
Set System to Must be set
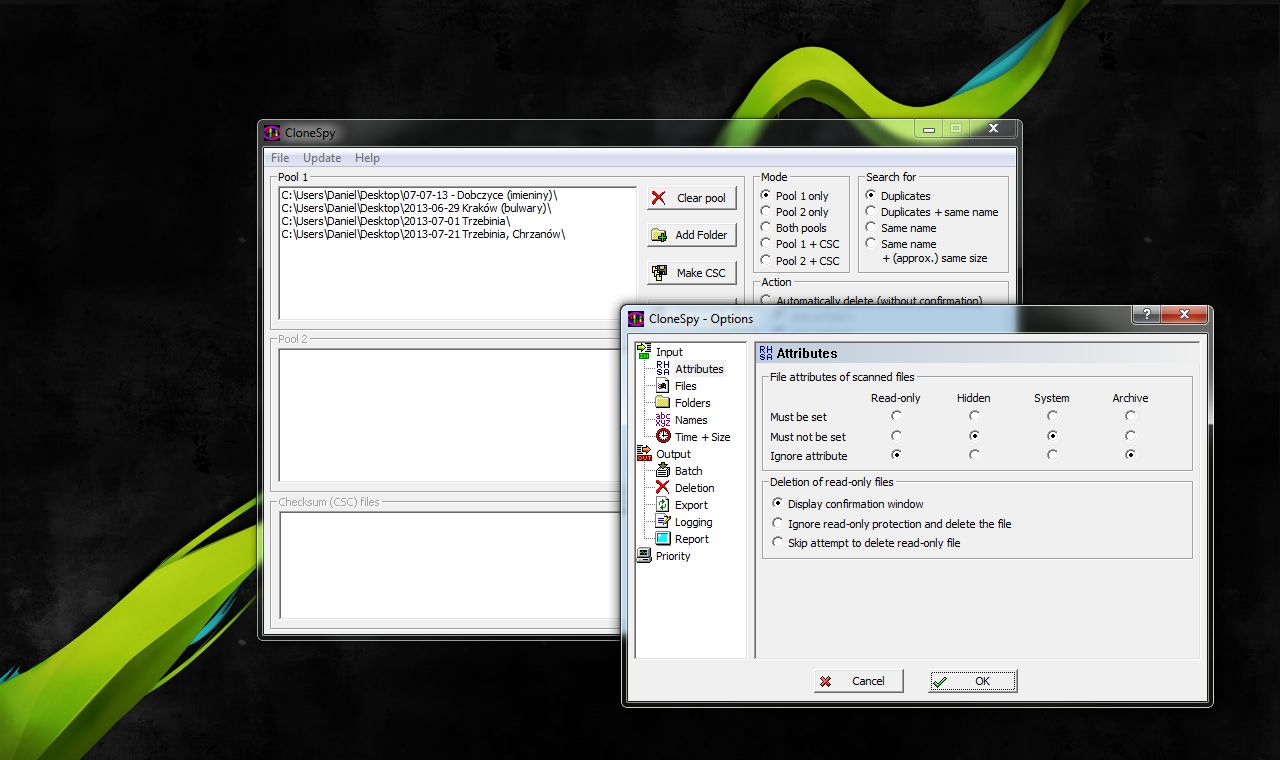(x=1052, y=416)
